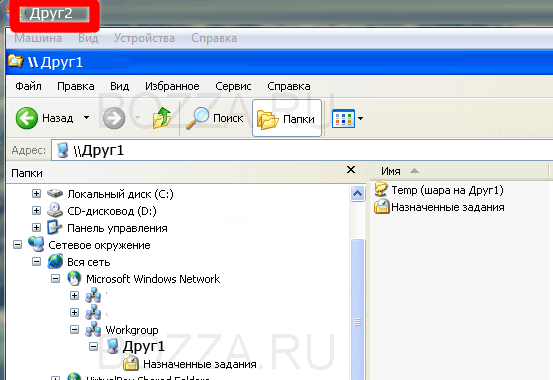Collapse Сетевое окружение node
The image size is (553, 380).
pyautogui.click(x=17, y=244)
